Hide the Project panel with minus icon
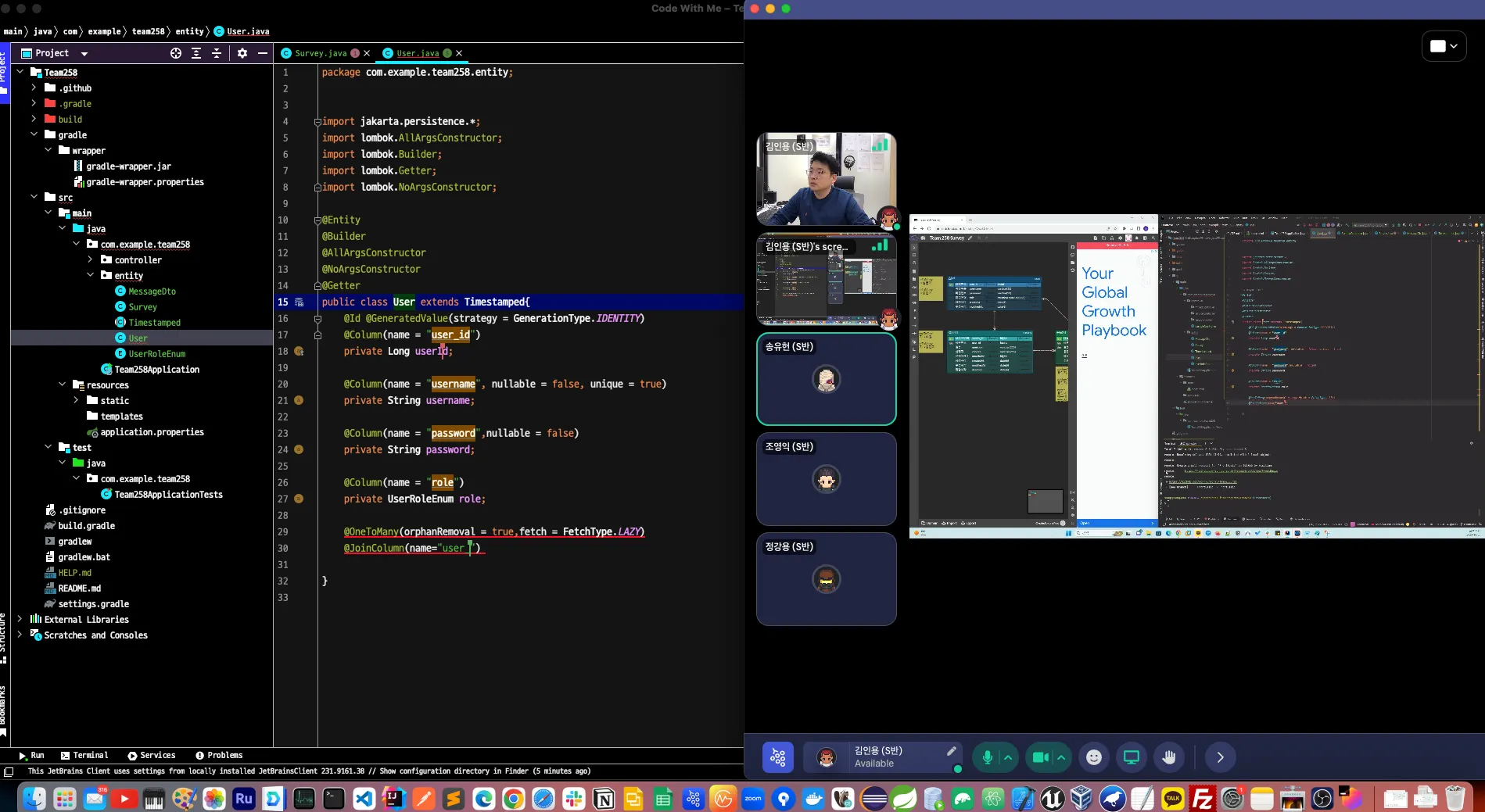This screenshot has height=812, width=1485. click(x=263, y=53)
